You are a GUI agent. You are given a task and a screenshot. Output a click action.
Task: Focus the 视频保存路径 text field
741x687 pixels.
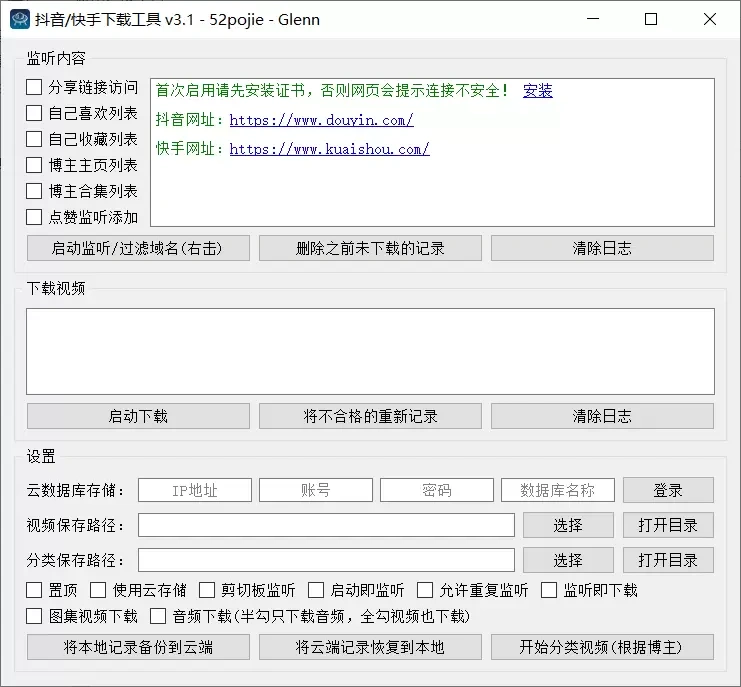pyautogui.click(x=326, y=525)
